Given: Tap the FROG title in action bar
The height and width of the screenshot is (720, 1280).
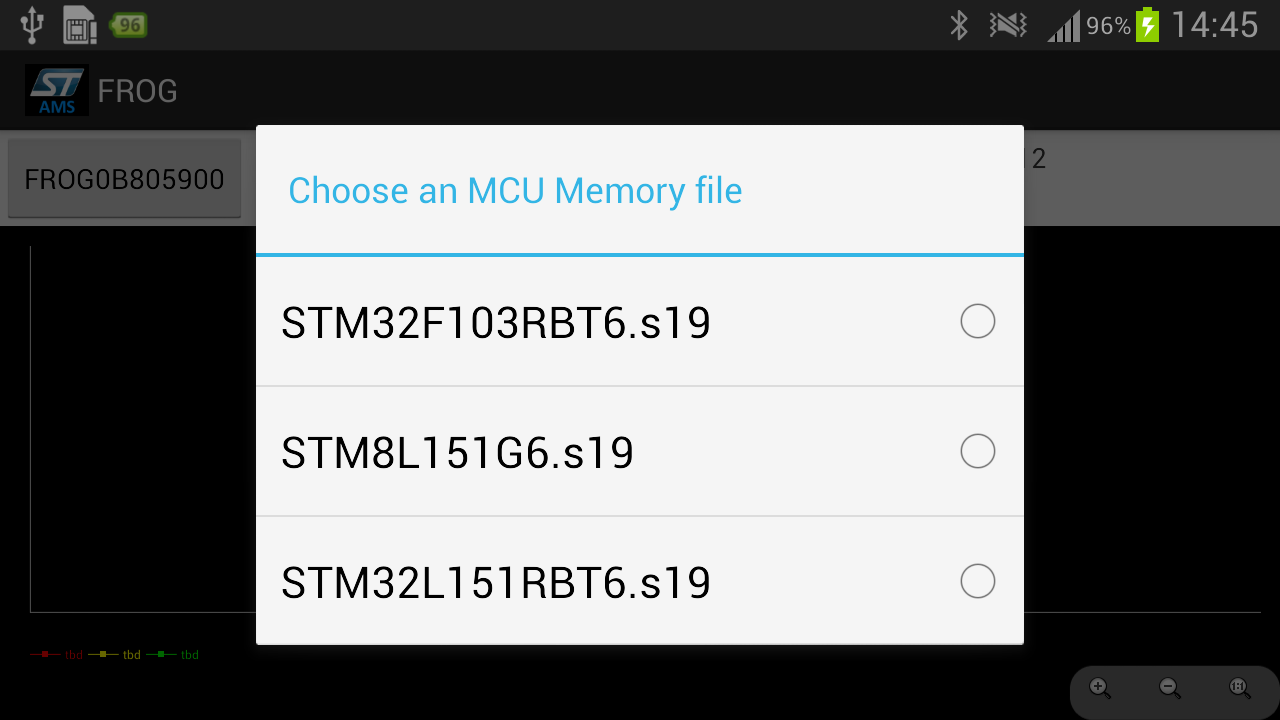Looking at the screenshot, I should click(137, 91).
